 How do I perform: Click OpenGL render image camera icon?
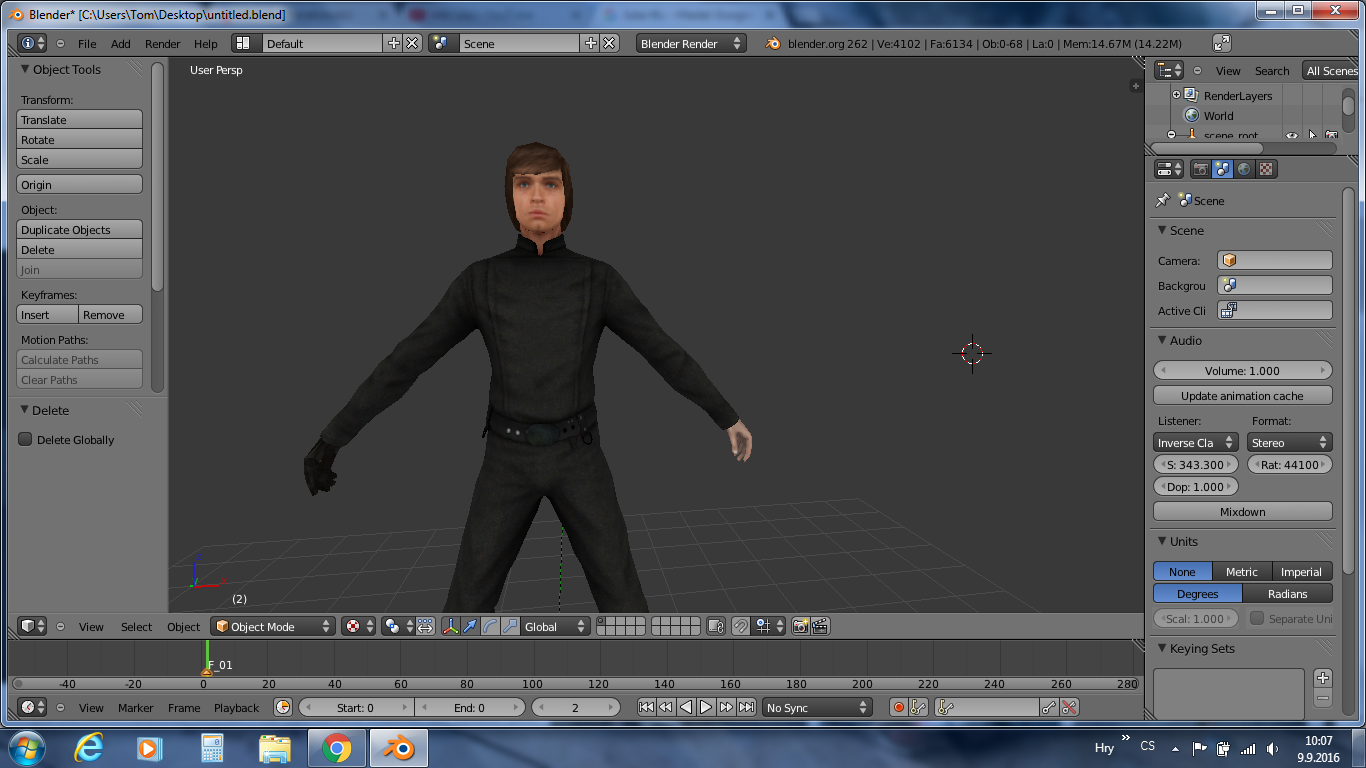tap(800, 626)
